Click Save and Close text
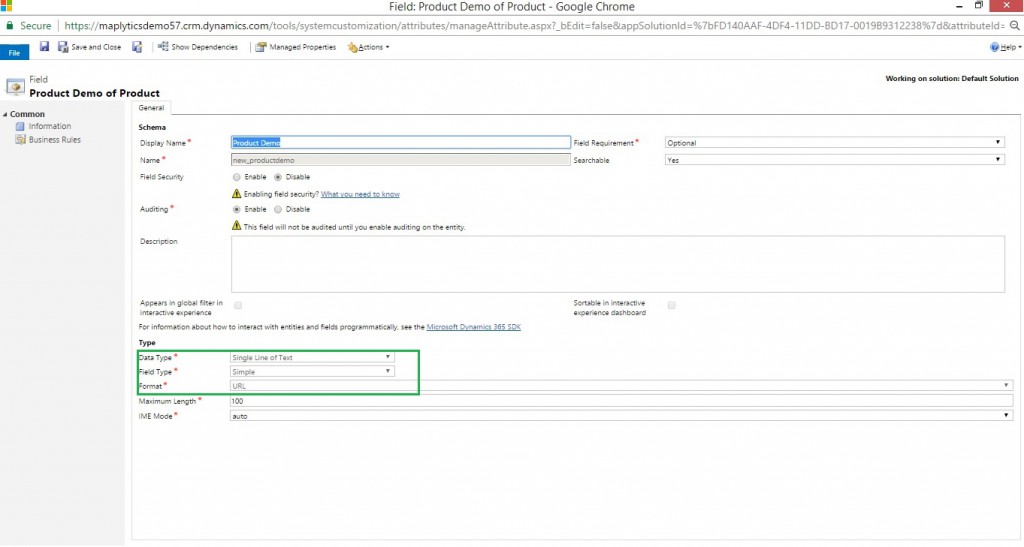 pos(96,47)
